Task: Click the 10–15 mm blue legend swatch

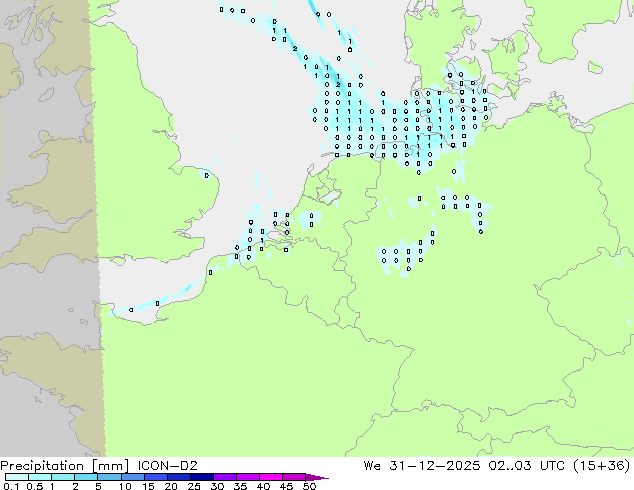Action: tap(132, 477)
